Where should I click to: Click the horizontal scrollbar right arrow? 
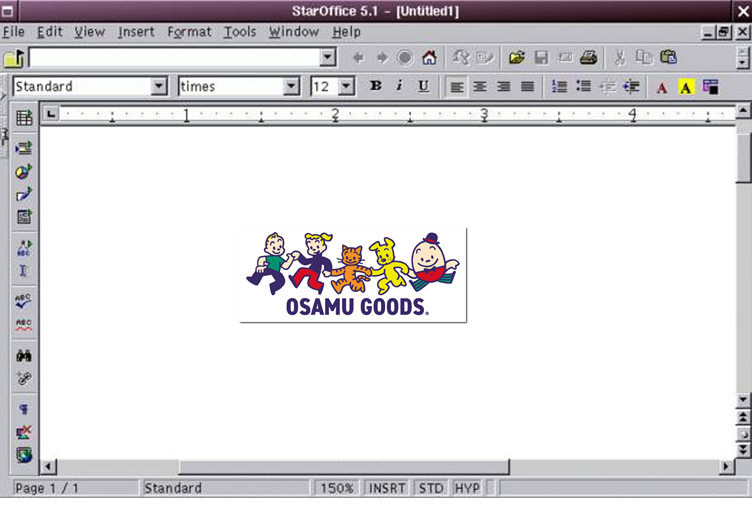[x=726, y=467]
